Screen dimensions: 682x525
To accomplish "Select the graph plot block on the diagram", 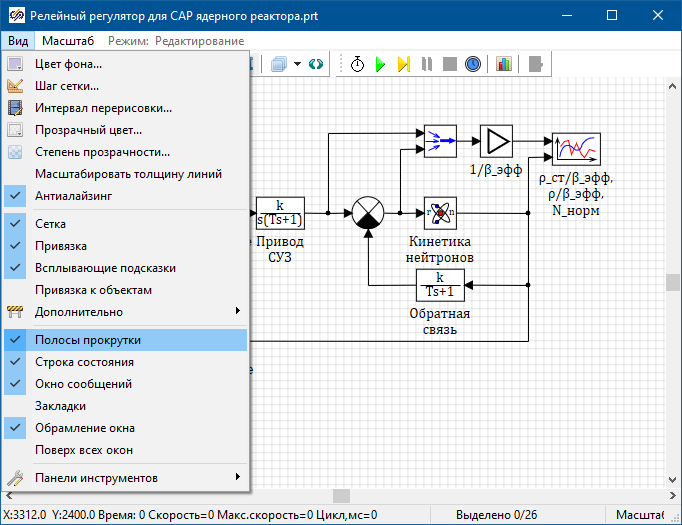I will pyautogui.click(x=576, y=149).
